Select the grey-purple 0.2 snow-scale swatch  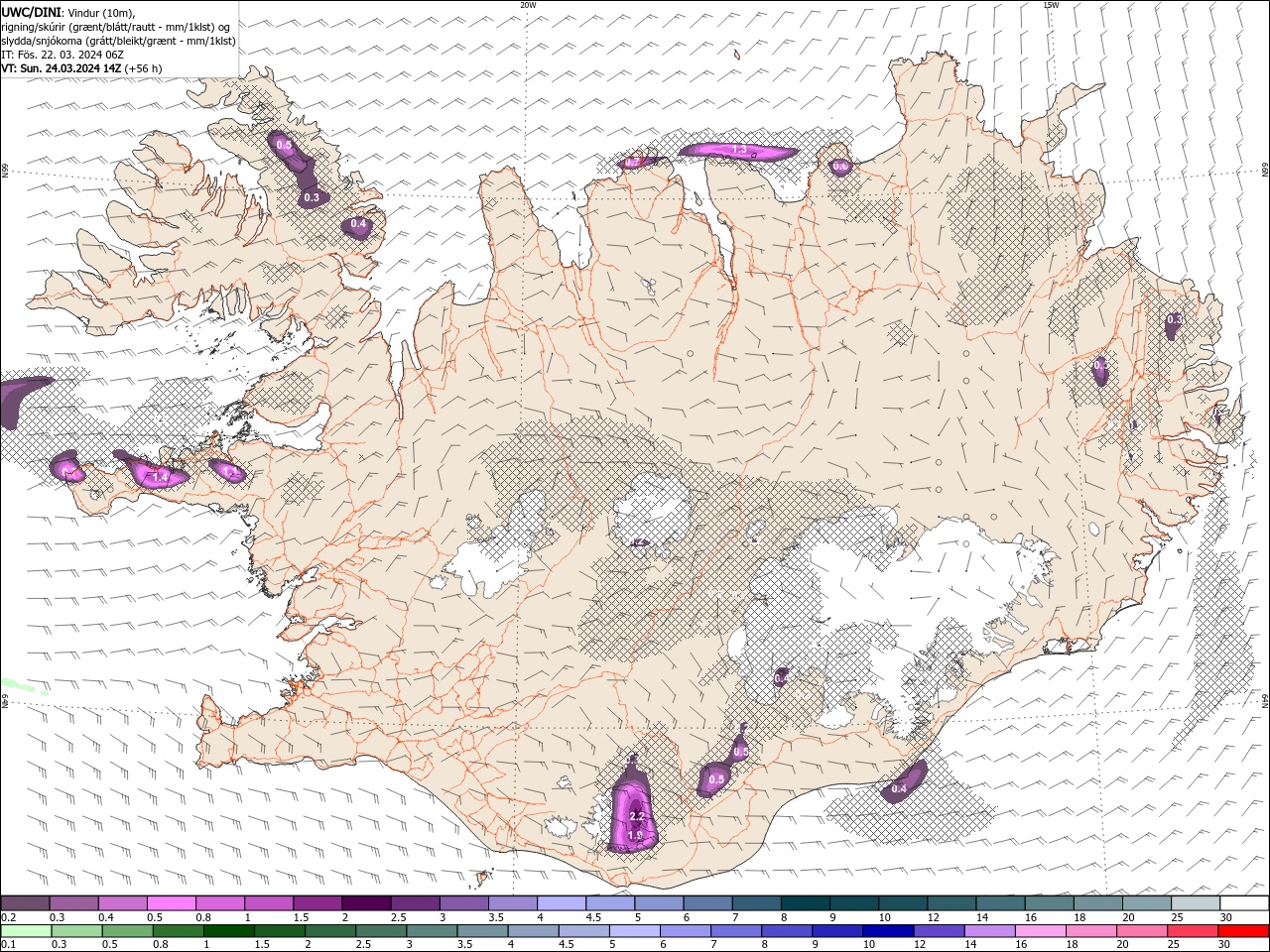point(25,903)
